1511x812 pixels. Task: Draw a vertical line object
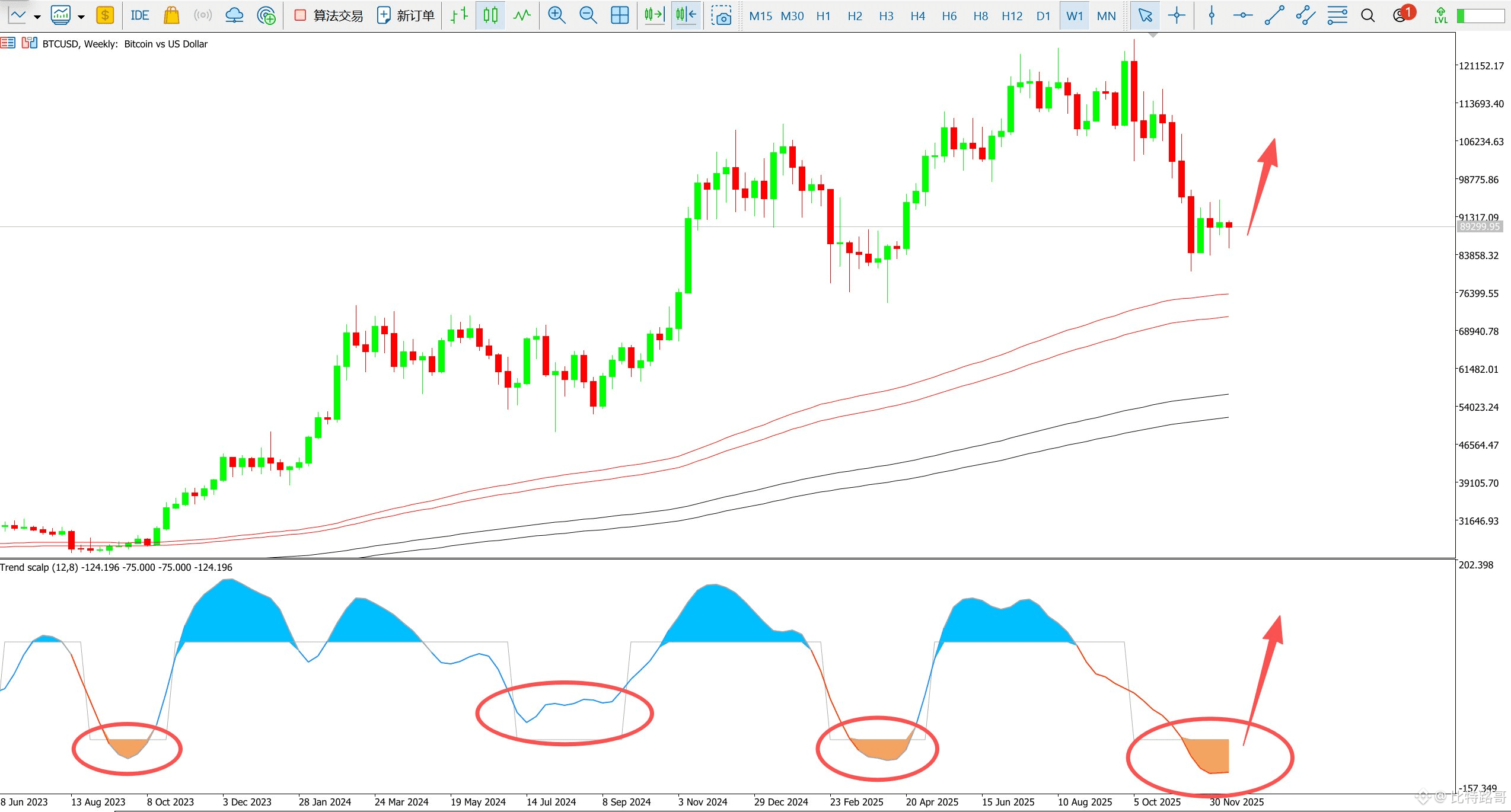(x=1212, y=15)
